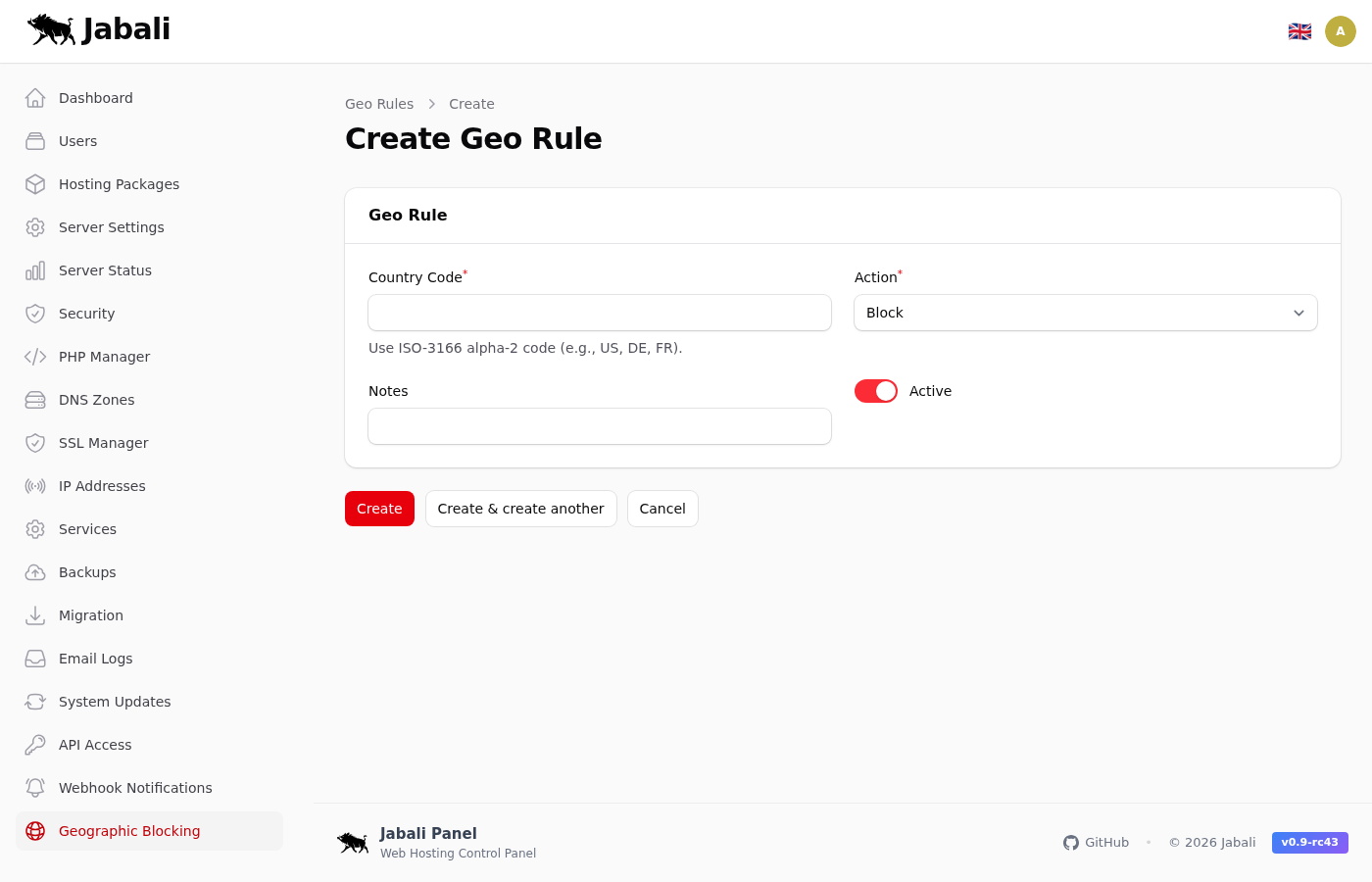
Task: Open the user avatar menu
Action: pyautogui.click(x=1340, y=31)
